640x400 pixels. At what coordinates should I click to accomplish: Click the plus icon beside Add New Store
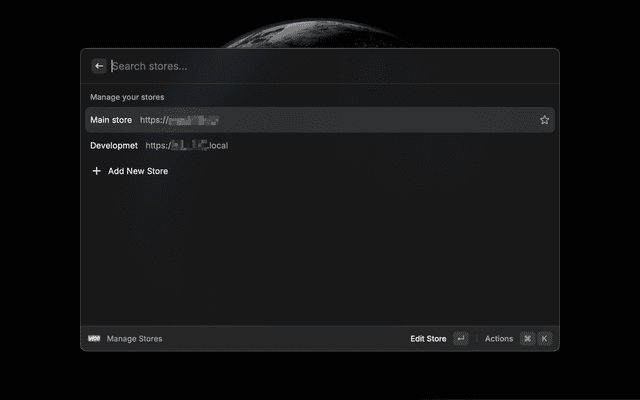[x=97, y=171]
